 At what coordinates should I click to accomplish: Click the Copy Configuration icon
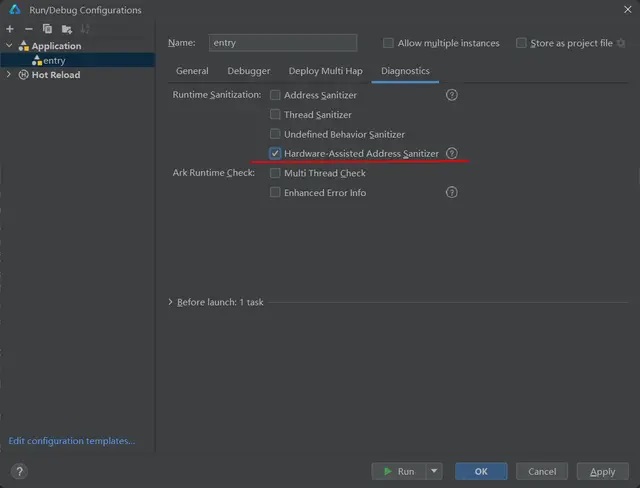click(x=47, y=29)
